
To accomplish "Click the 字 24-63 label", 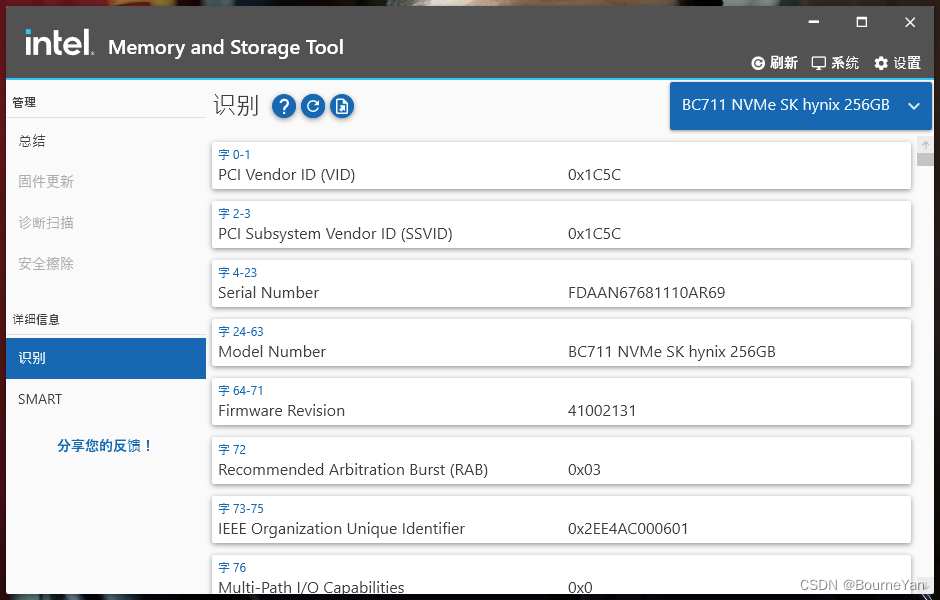I will (240, 331).
